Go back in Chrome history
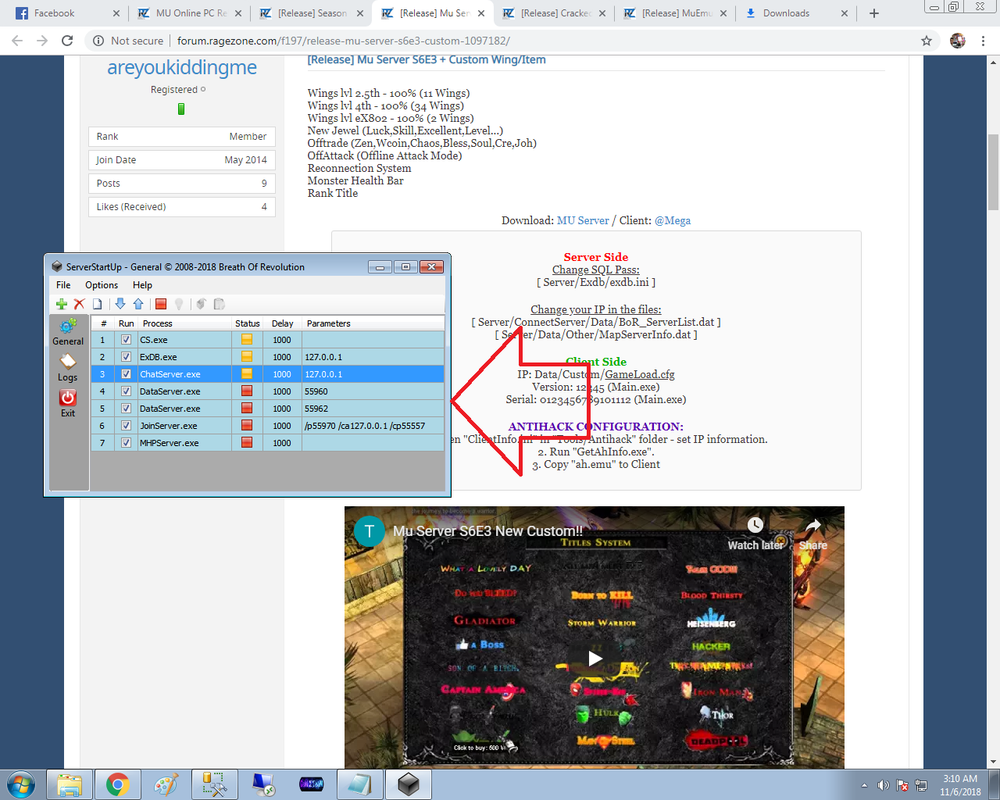This screenshot has height=800, width=1000. click(17, 41)
